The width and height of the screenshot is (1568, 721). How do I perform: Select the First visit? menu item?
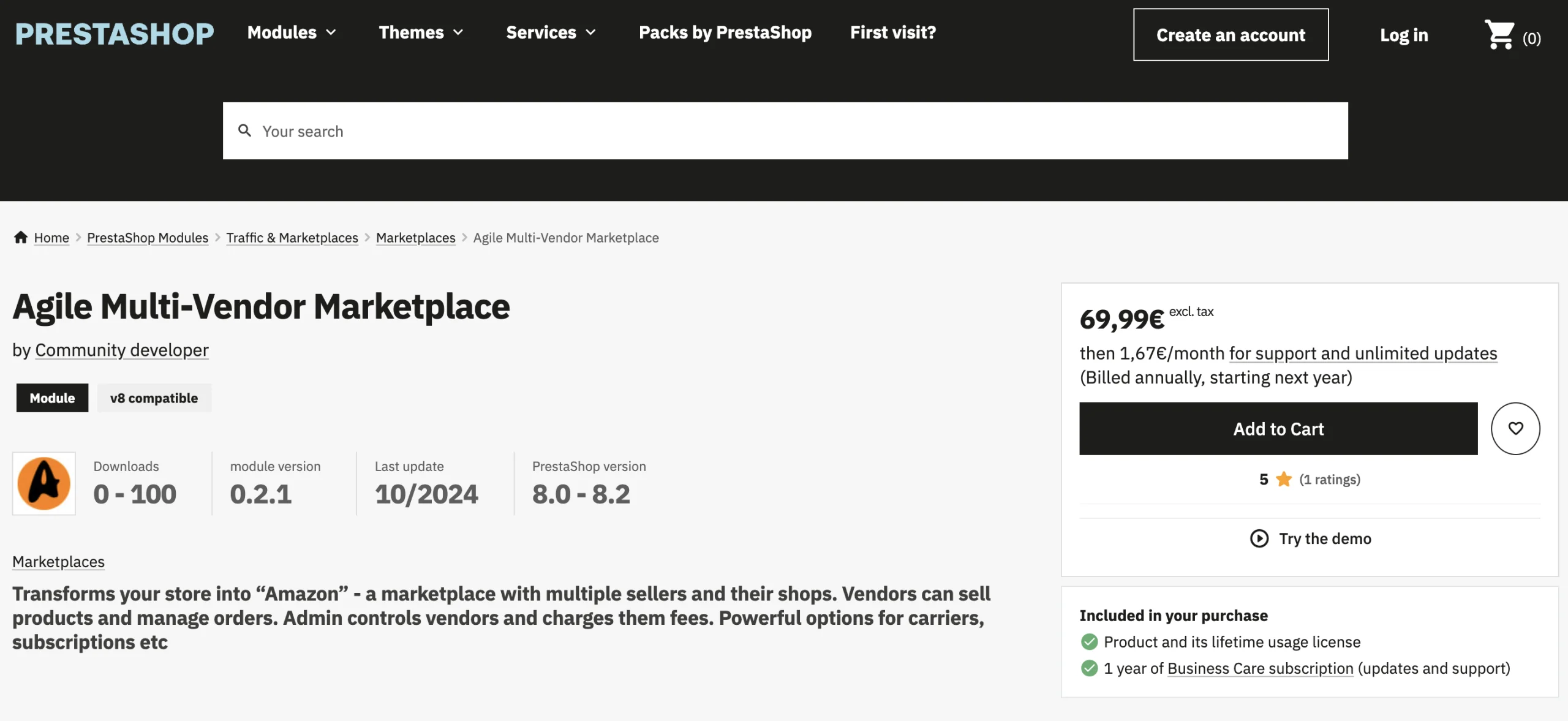pos(892,32)
